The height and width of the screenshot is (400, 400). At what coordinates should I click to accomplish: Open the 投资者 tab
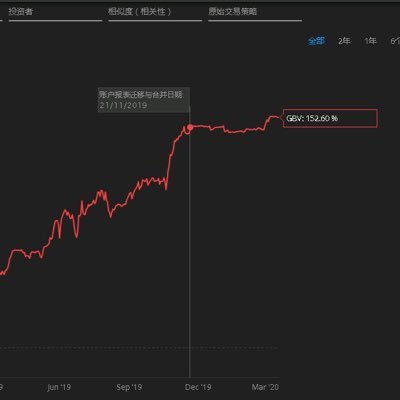tap(21, 12)
